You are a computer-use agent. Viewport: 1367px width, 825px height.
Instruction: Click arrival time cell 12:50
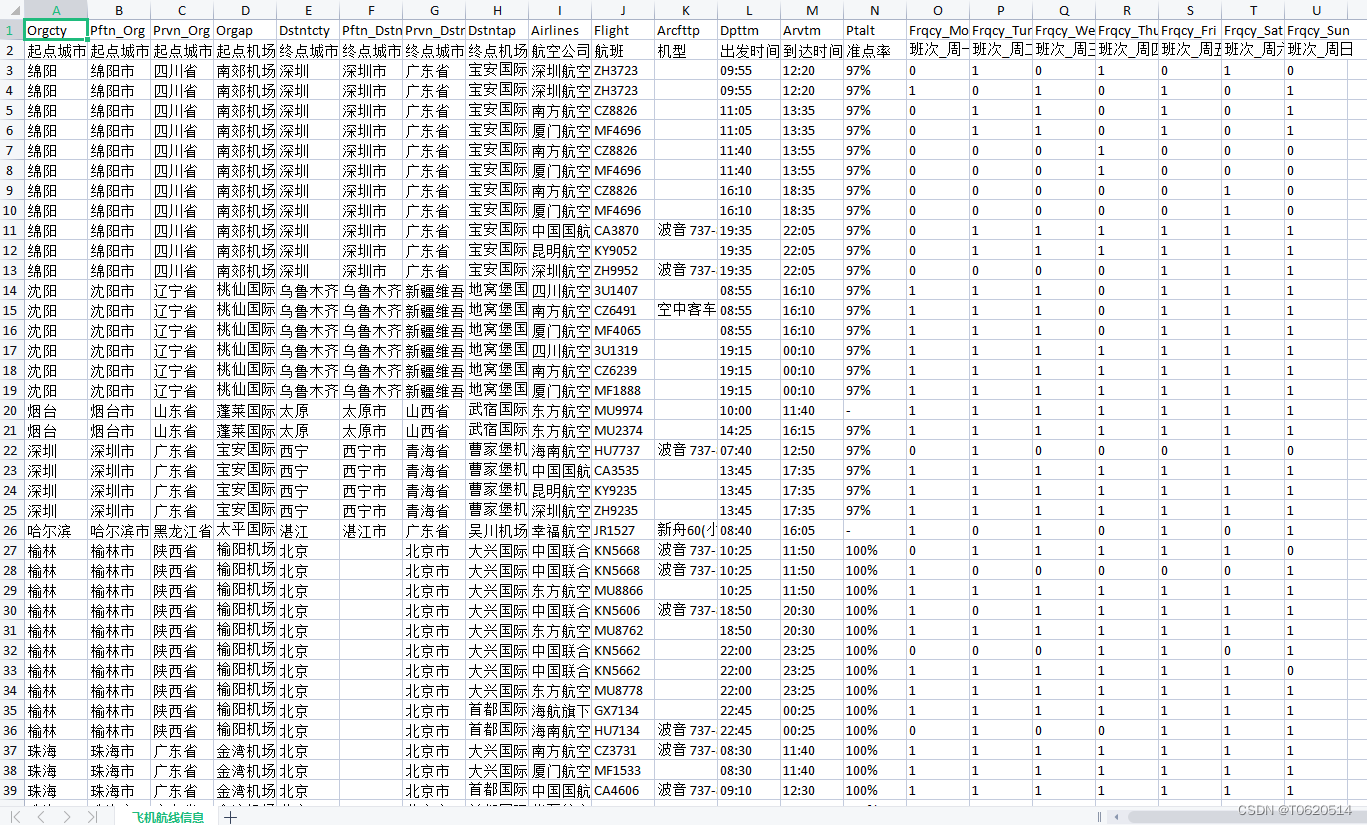coord(812,450)
